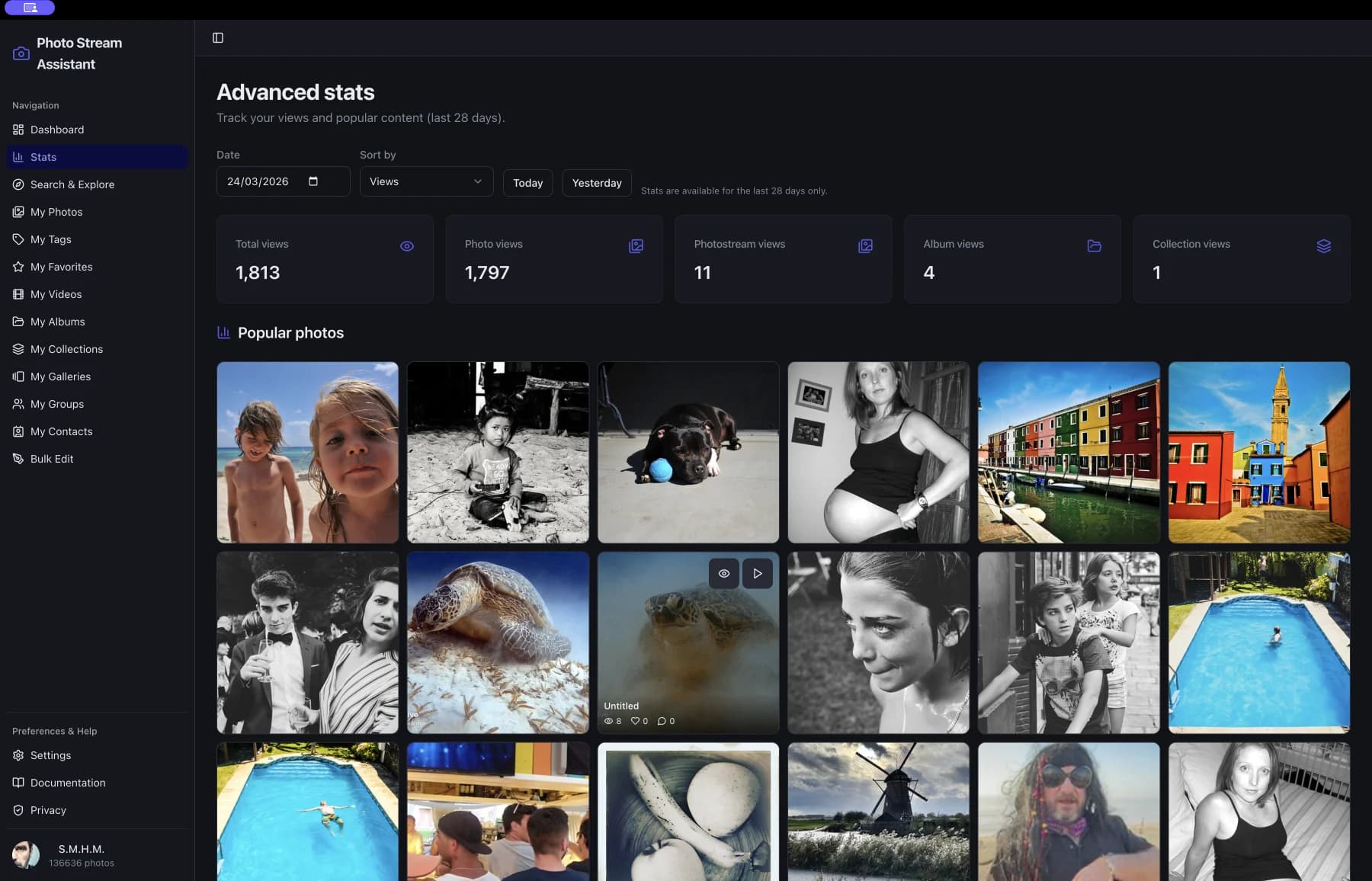The image size is (1372, 881).
Task: Click the play overlay on the turtle photo
Action: (x=758, y=573)
